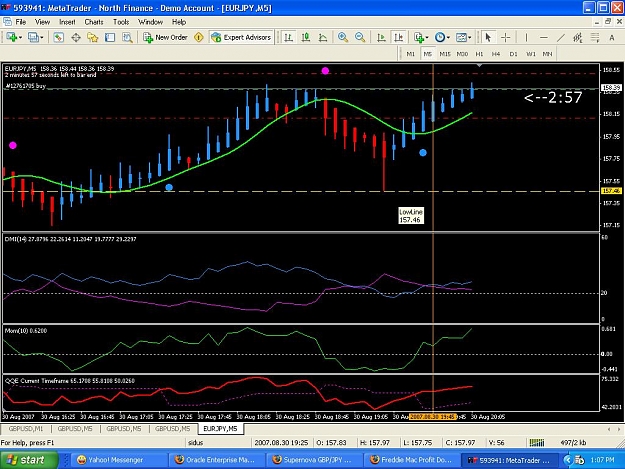Viewport: 625px width, 469px height.
Task: Open the chart periodicity clock dropdown
Action: click(442, 37)
